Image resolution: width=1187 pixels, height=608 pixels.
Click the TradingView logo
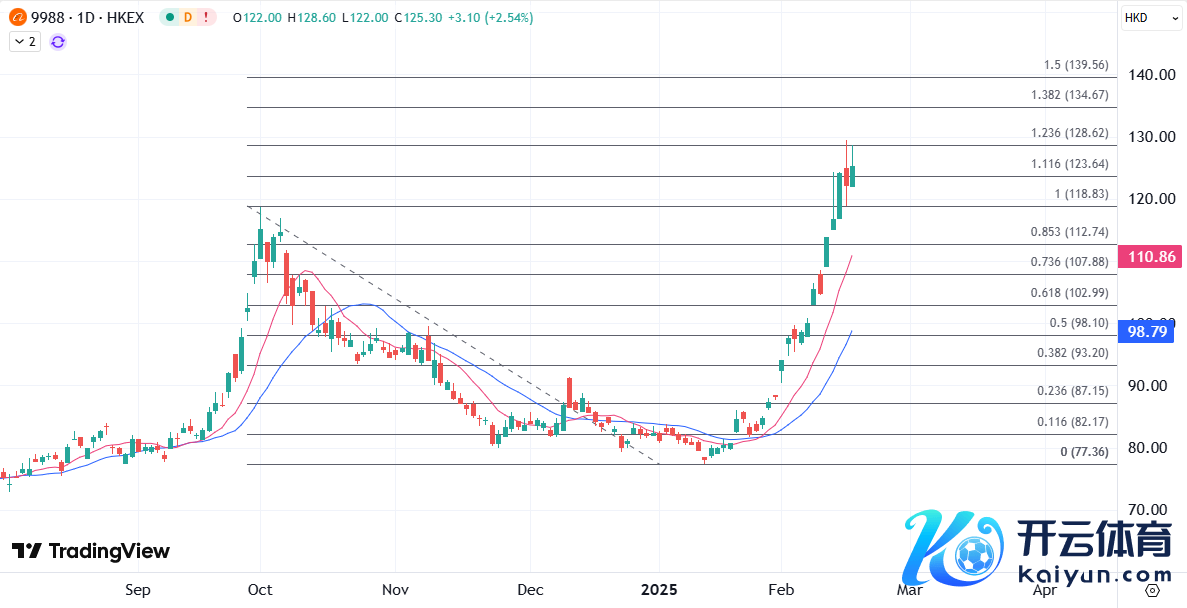coord(91,551)
